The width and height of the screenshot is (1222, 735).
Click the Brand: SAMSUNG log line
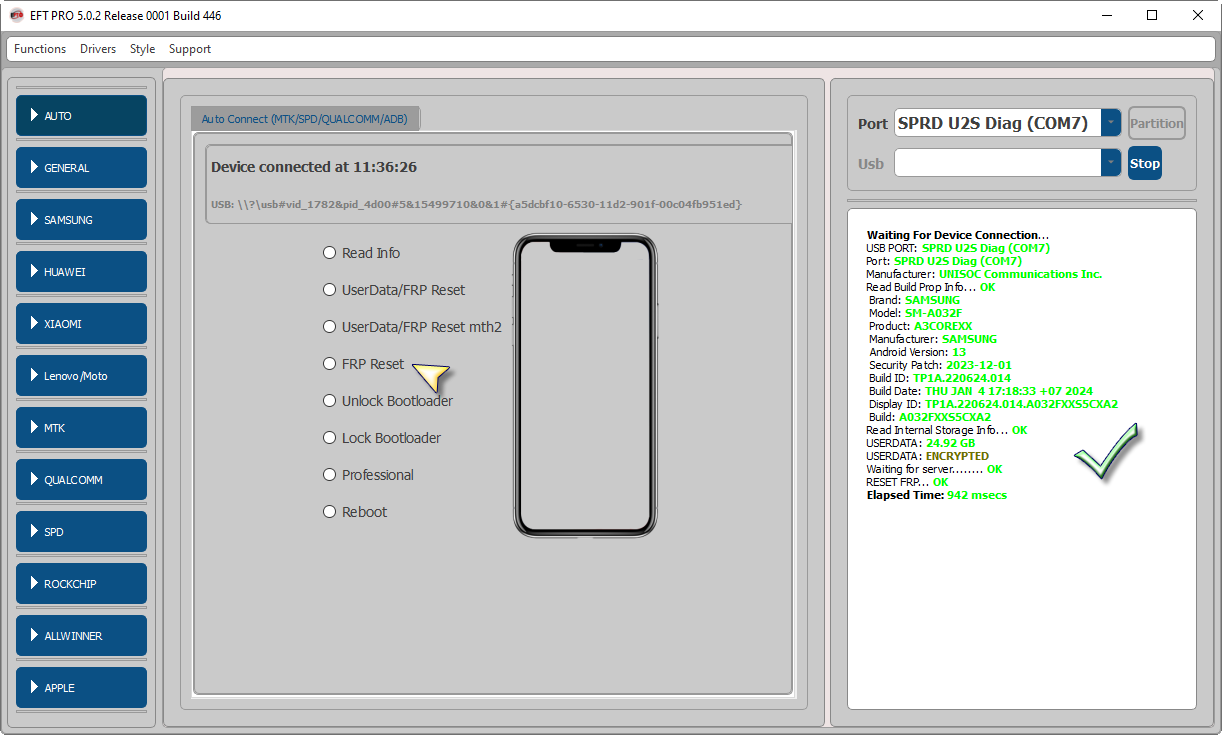pos(914,300)
